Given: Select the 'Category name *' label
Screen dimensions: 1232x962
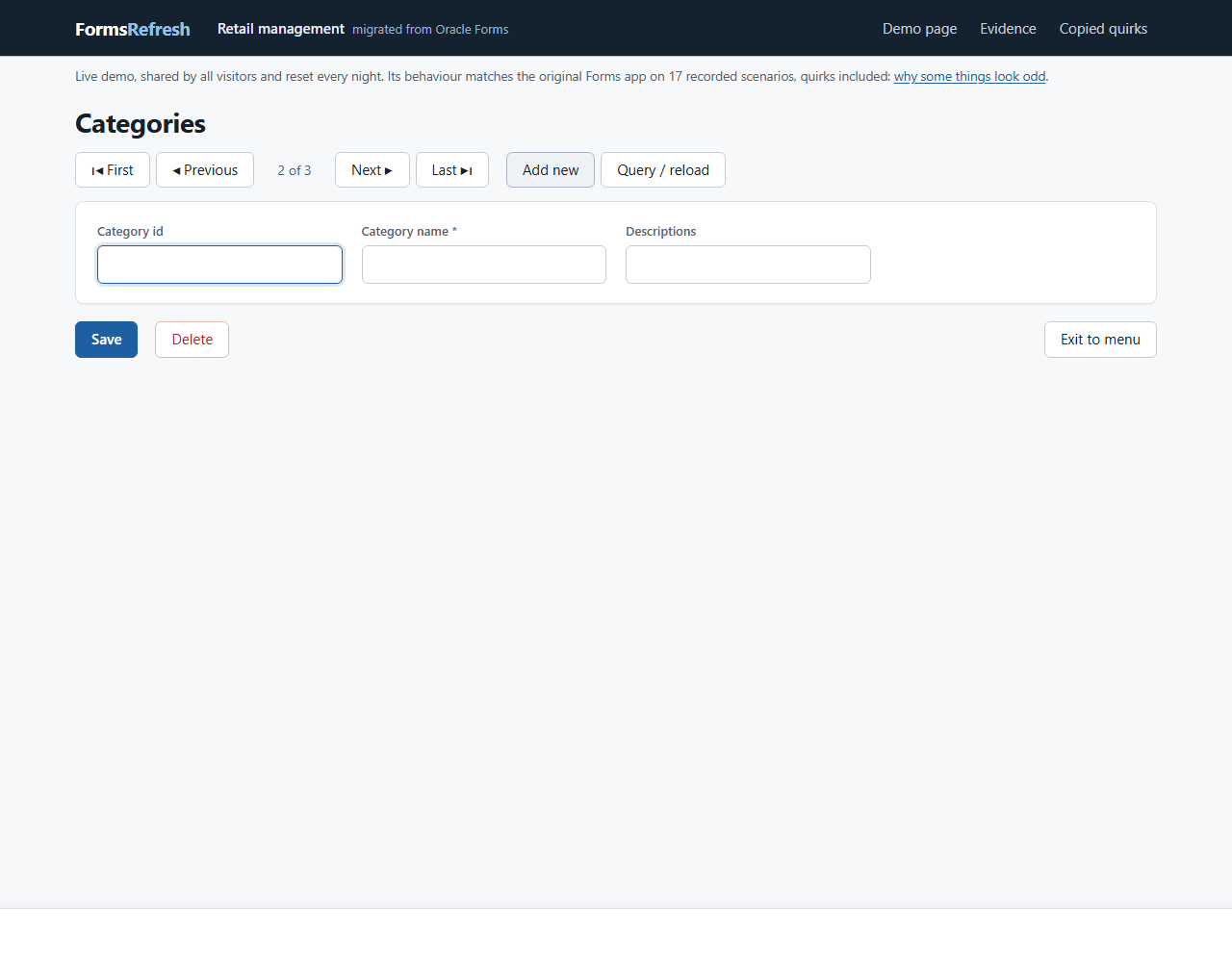Looking at the screenshot, I should click(x=409, y=232).
